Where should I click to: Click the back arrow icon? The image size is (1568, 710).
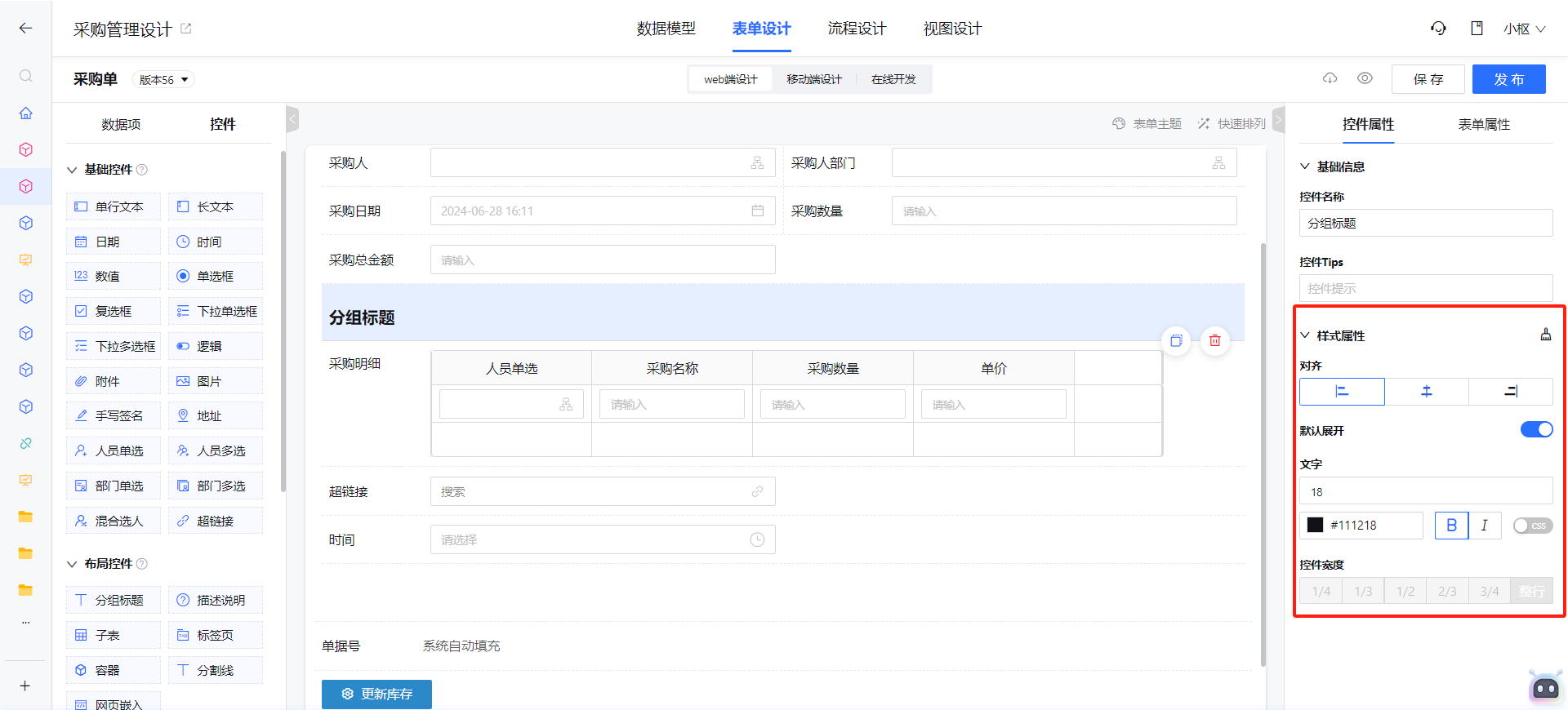point(25,29)
